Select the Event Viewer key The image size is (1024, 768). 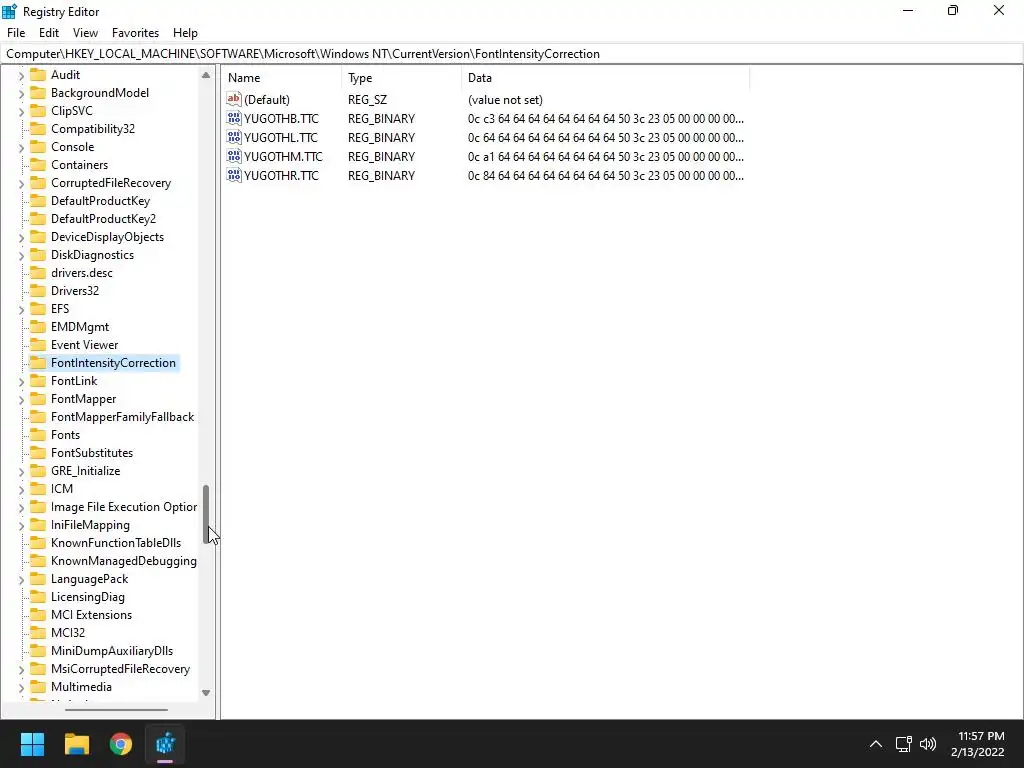pyautogui.click(x=85, y=345)
